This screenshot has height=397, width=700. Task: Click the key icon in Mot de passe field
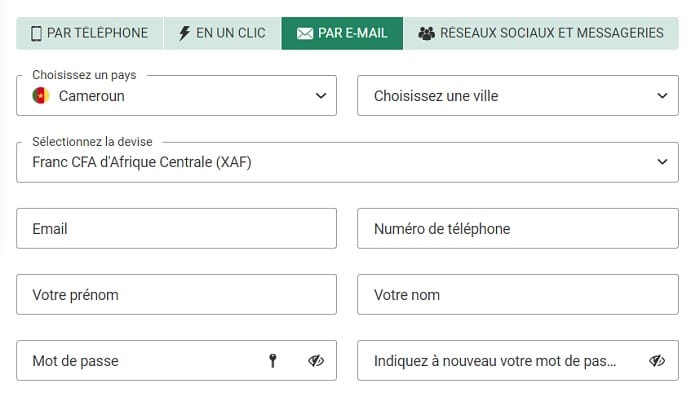273,360
